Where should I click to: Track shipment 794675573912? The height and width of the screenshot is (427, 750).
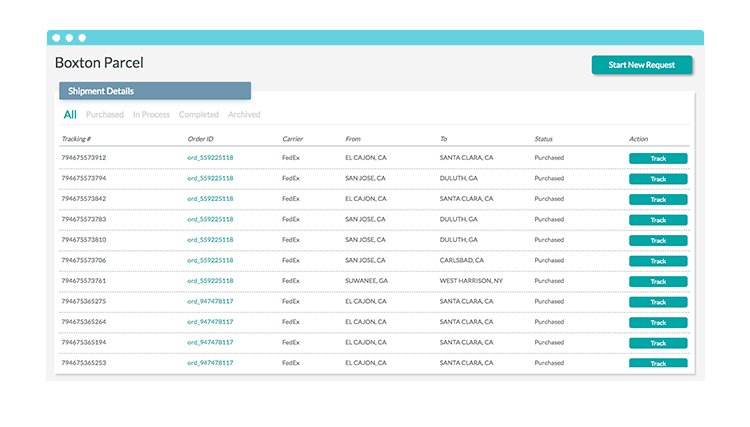point(658,158)
